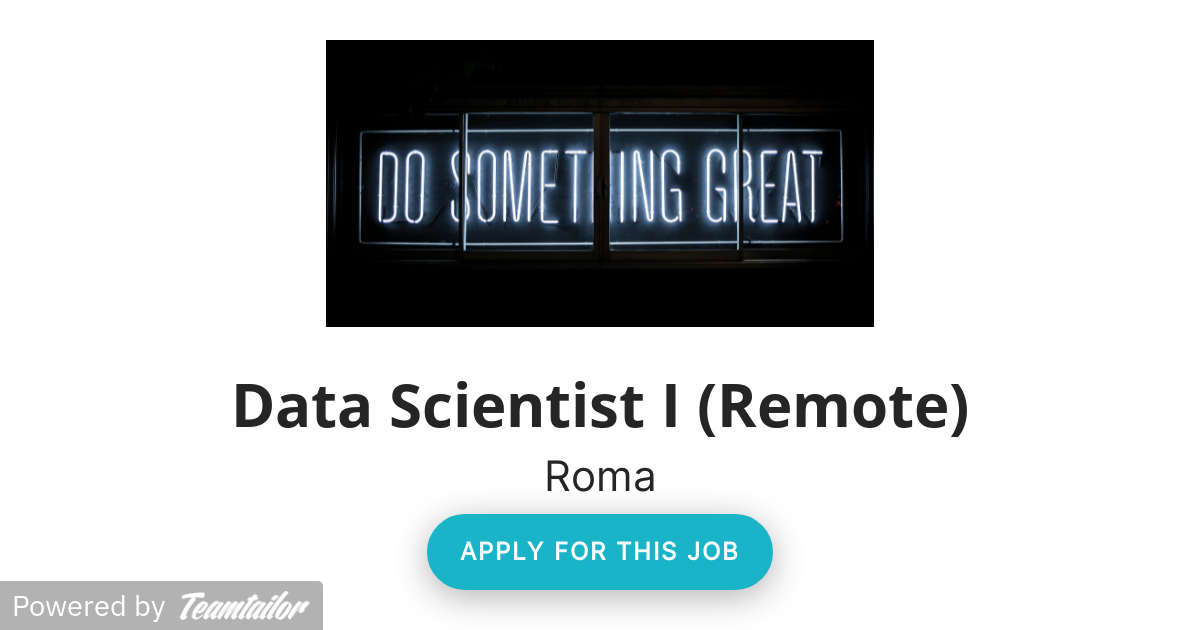This screenshot has height=630, width=1200.
Task: Open the 'Do Something Great' header image
Action: click(600, 182)
